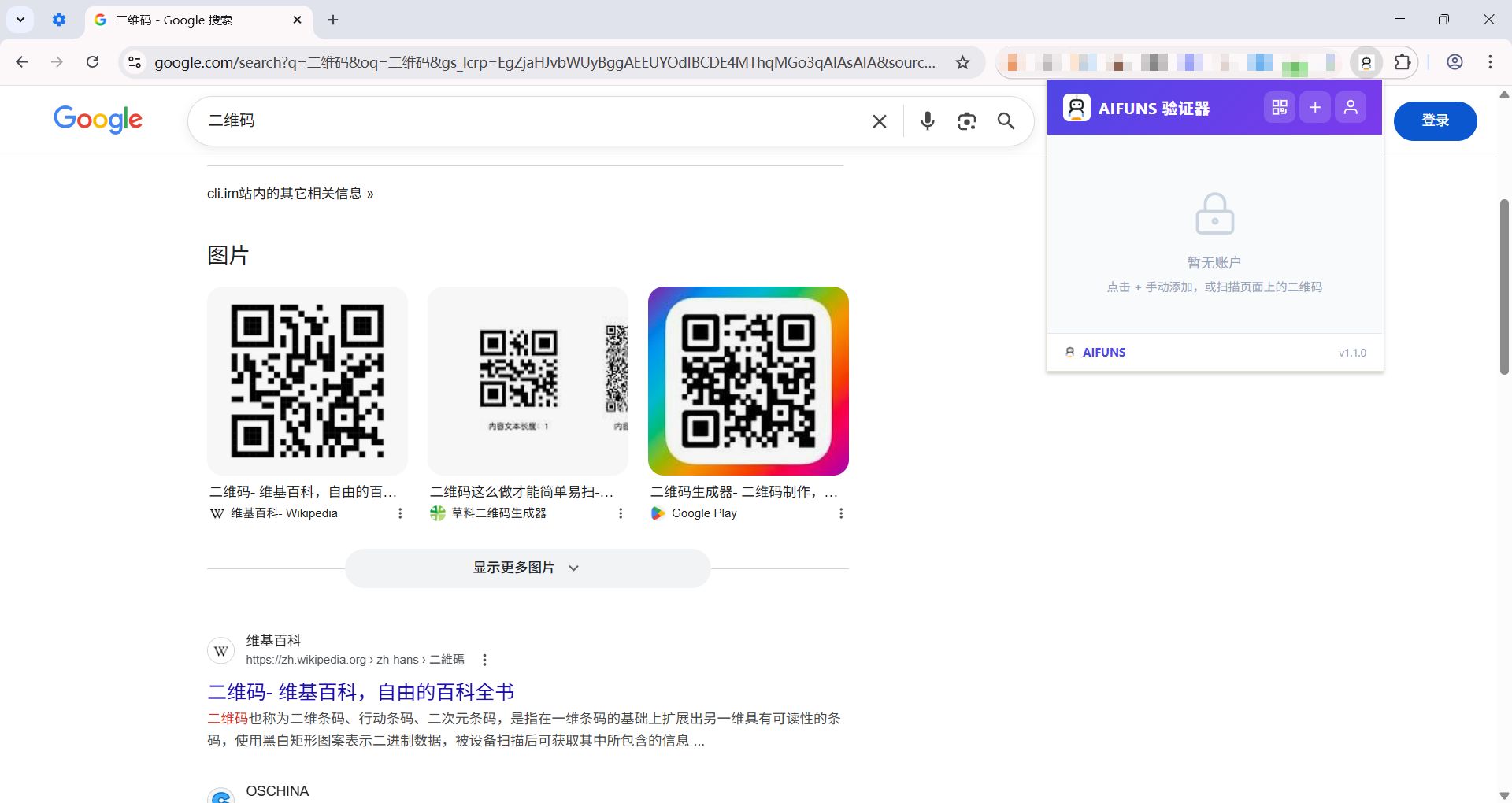
Task: Search by image with Google Lens
Action: [967, 121]
